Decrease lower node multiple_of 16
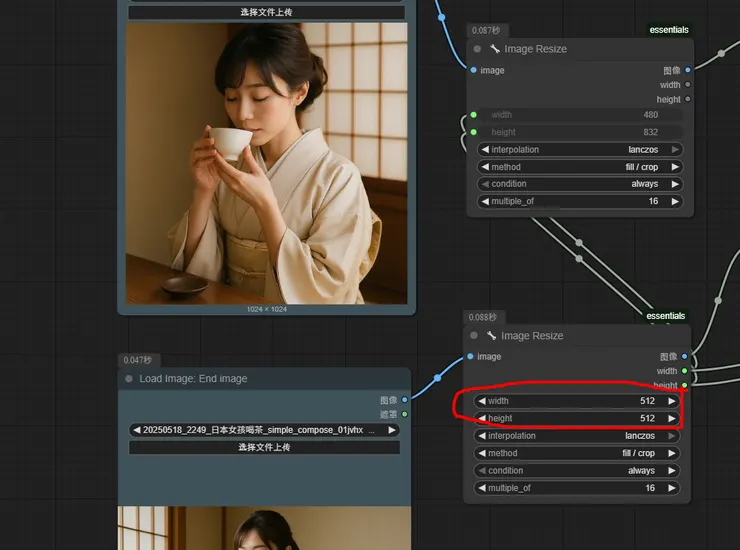Screen dimensions: 740x550 481,488
